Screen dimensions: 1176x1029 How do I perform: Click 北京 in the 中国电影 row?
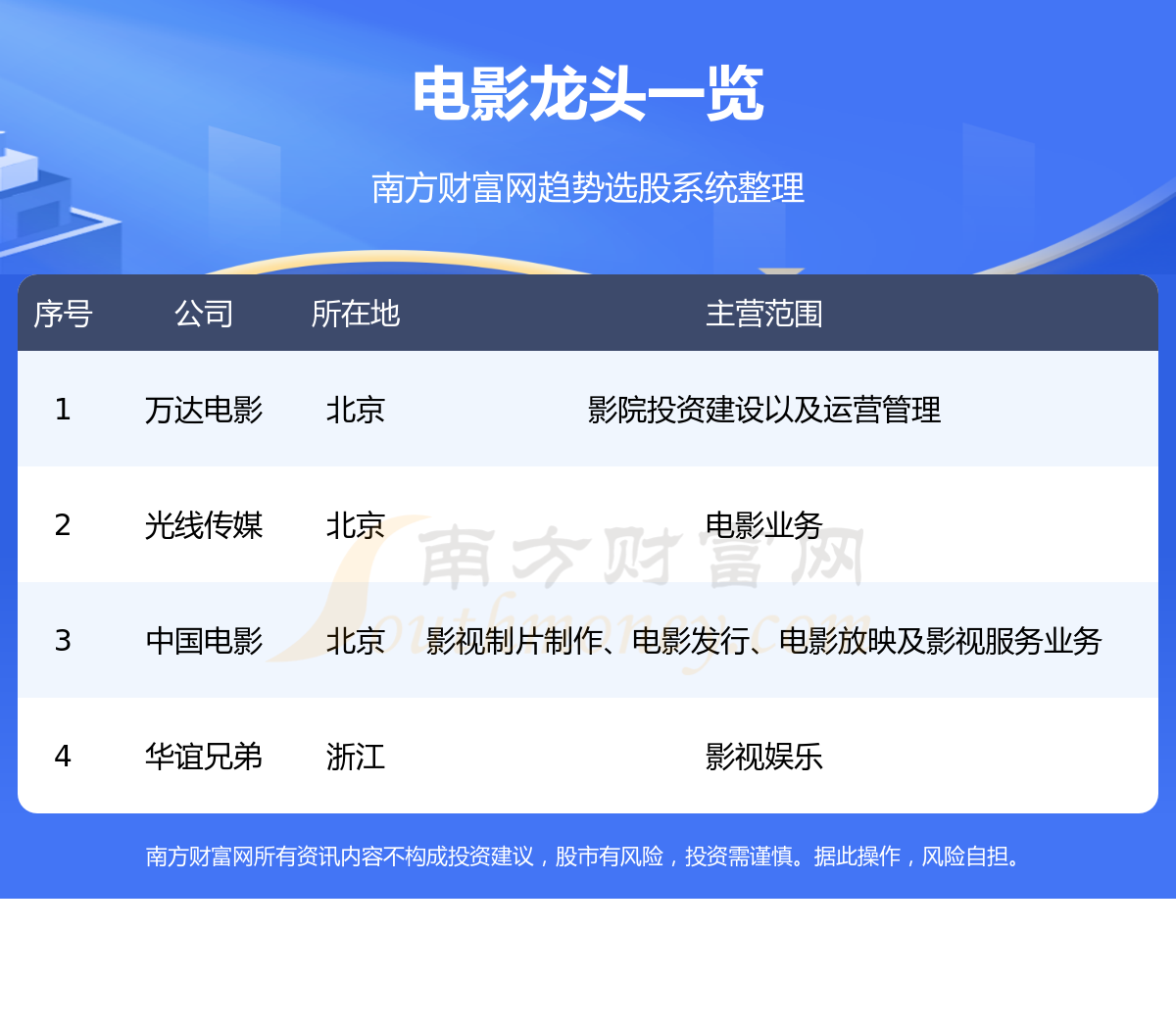click(x=356, y=641)
